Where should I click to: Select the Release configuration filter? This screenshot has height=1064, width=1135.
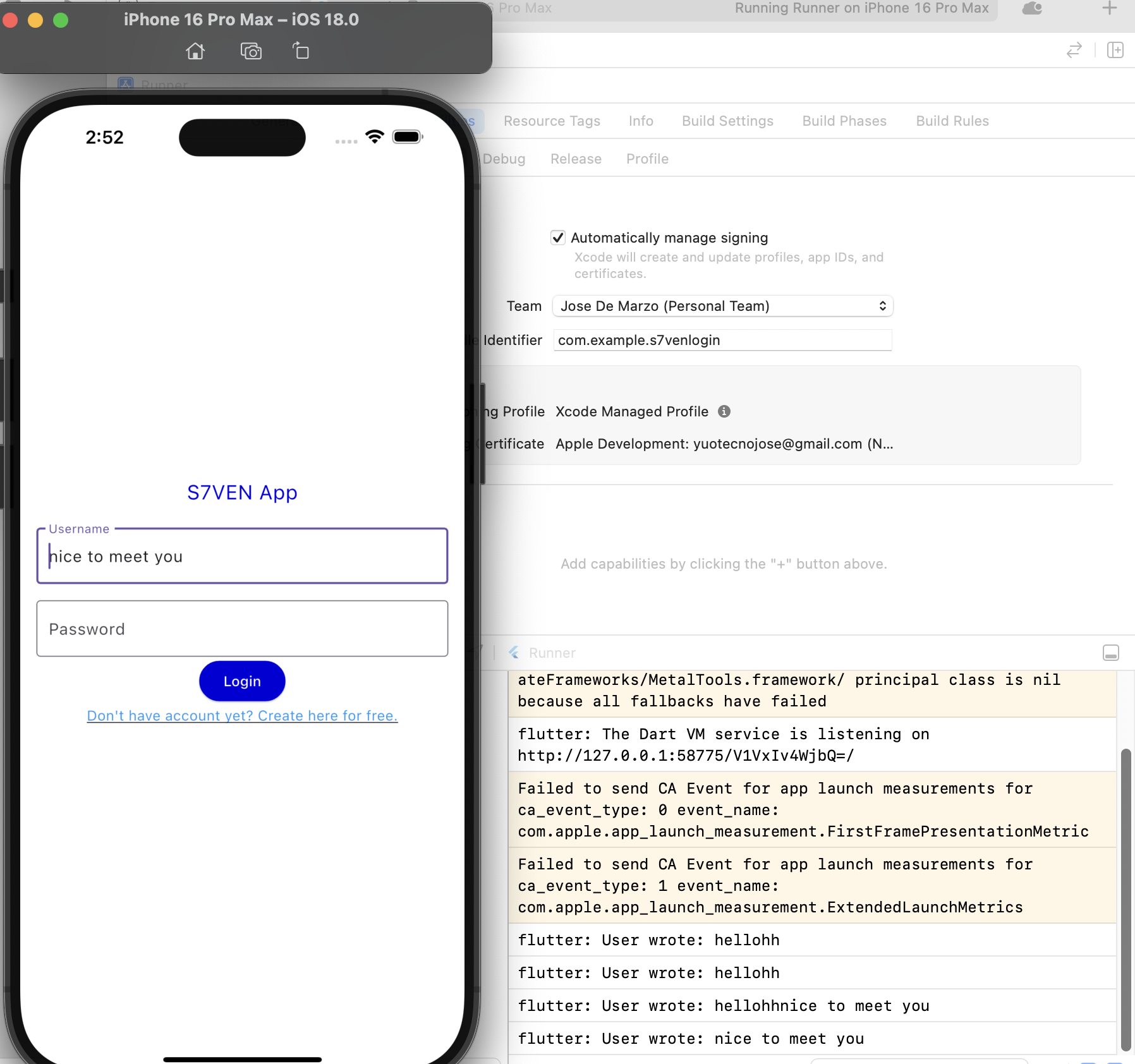(x=576, y=159)
